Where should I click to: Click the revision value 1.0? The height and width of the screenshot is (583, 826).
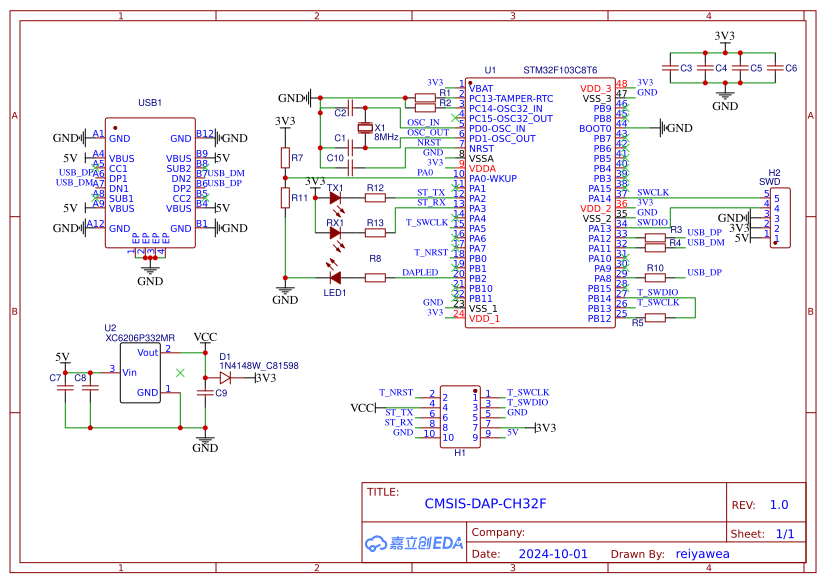[x=779, y=505]
